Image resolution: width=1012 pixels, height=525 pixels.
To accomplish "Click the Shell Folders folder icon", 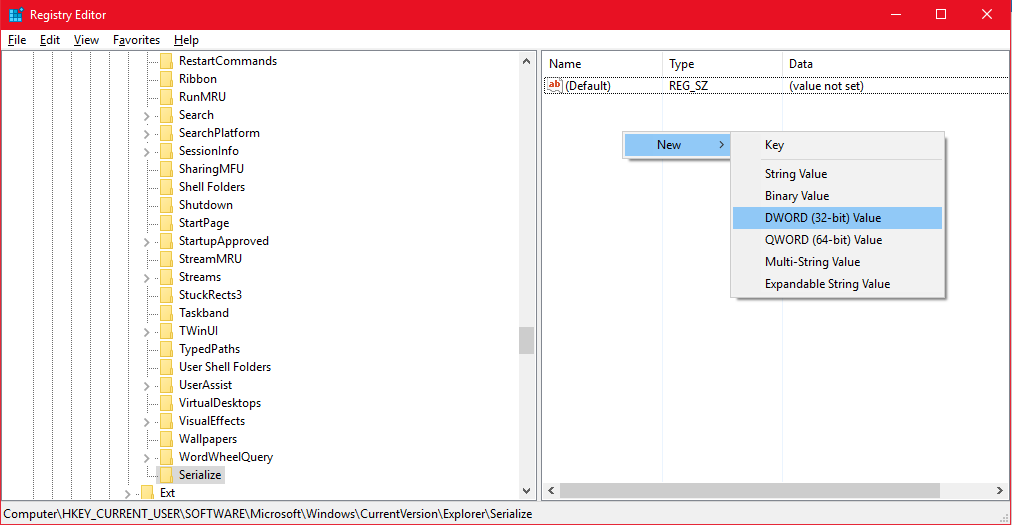I will pyautogui.click(x=167, y=187).
